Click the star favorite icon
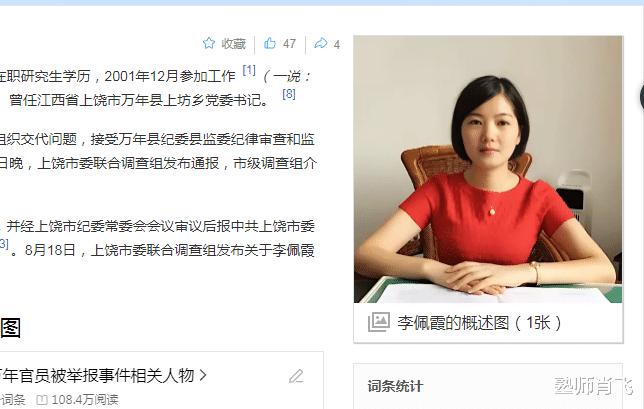 [x=209, y=43]
